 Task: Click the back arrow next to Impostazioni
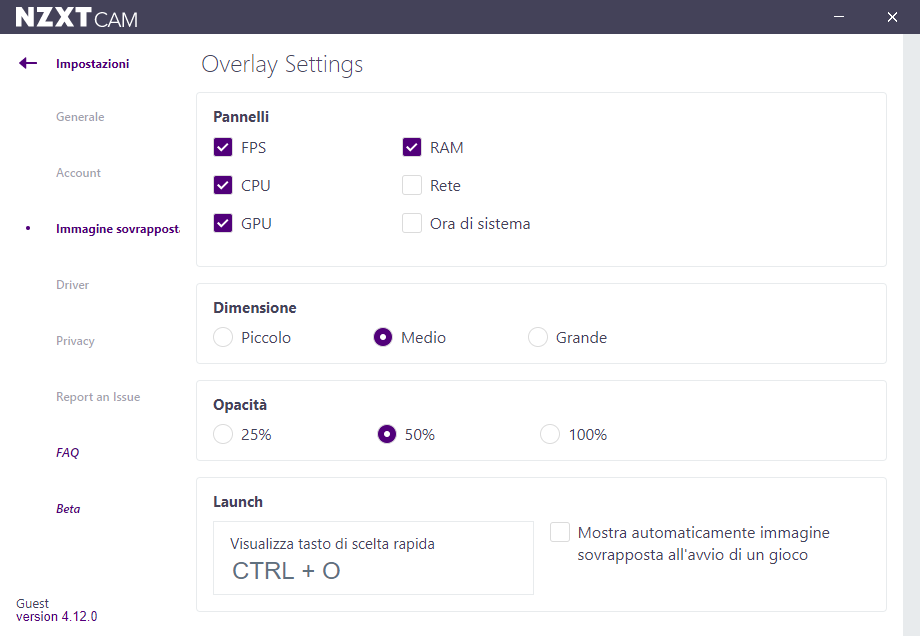coord(28,63)
